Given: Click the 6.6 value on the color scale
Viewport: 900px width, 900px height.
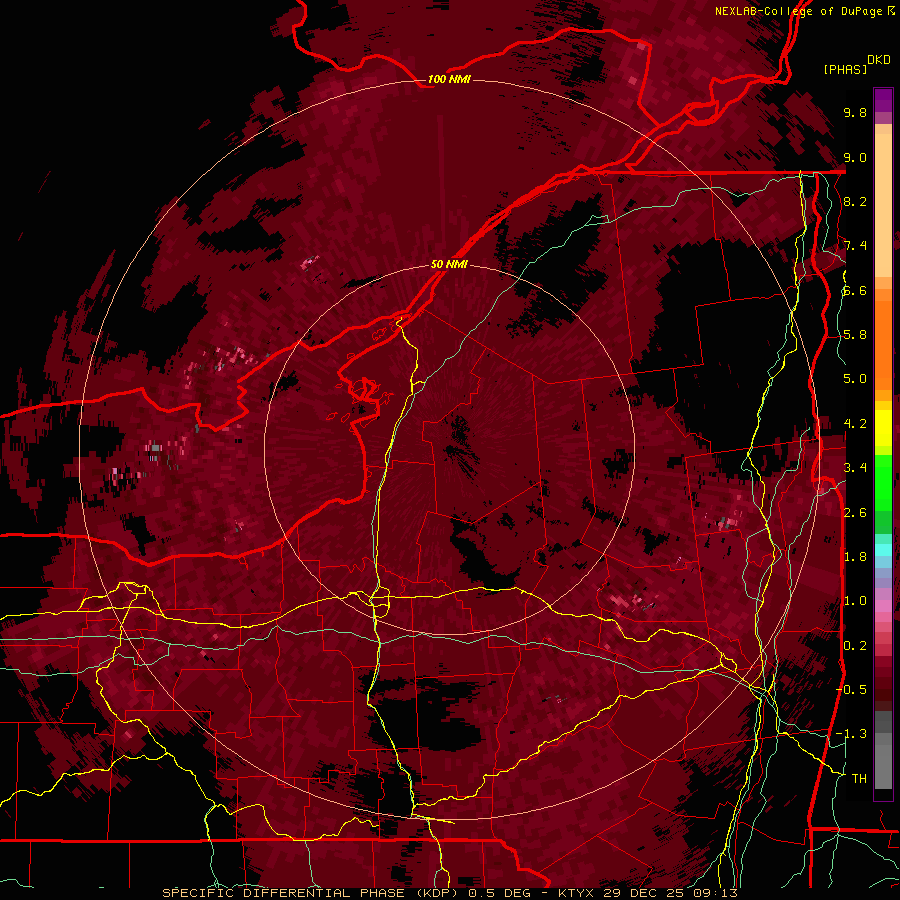Looking at the screenshot, I should (x=855, y=290).
